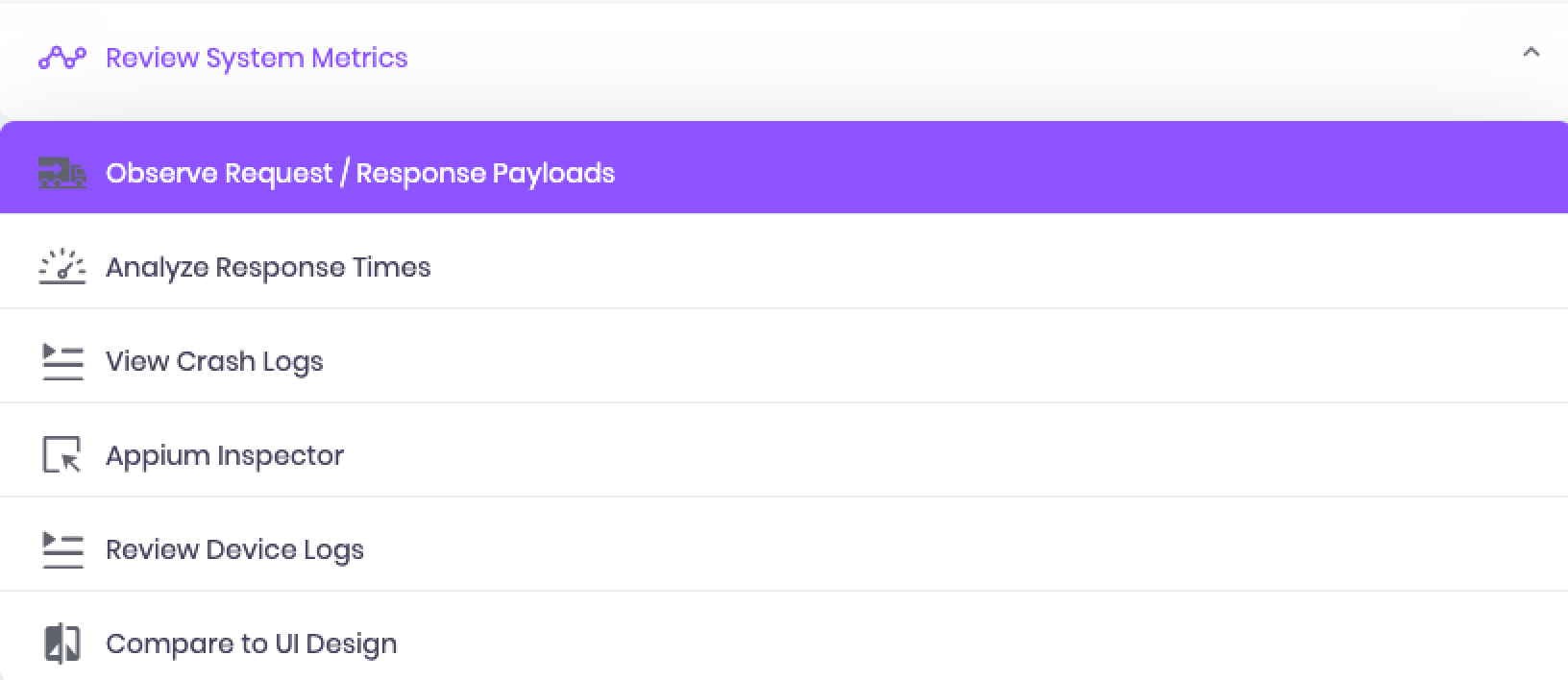Image resolution: width=1568 pixels, height=680 pixels.
Task: Collapse the Review System Metrics section chevron
Action: pyautogui.click(x=1531, y=53)
